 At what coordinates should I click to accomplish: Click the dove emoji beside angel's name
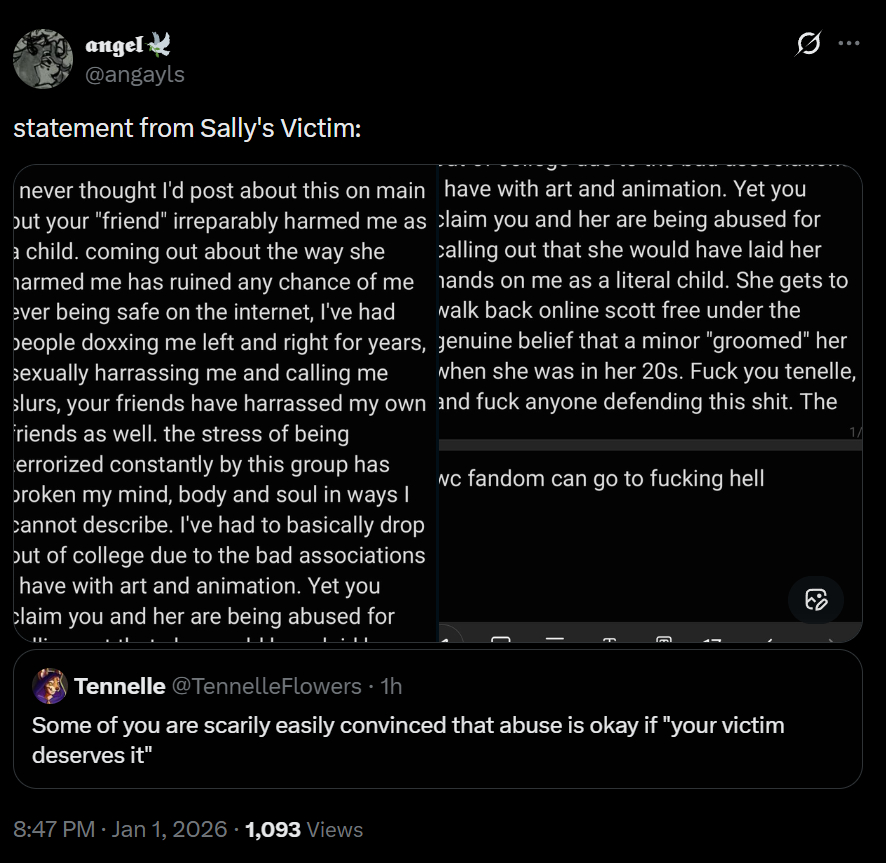159,44
